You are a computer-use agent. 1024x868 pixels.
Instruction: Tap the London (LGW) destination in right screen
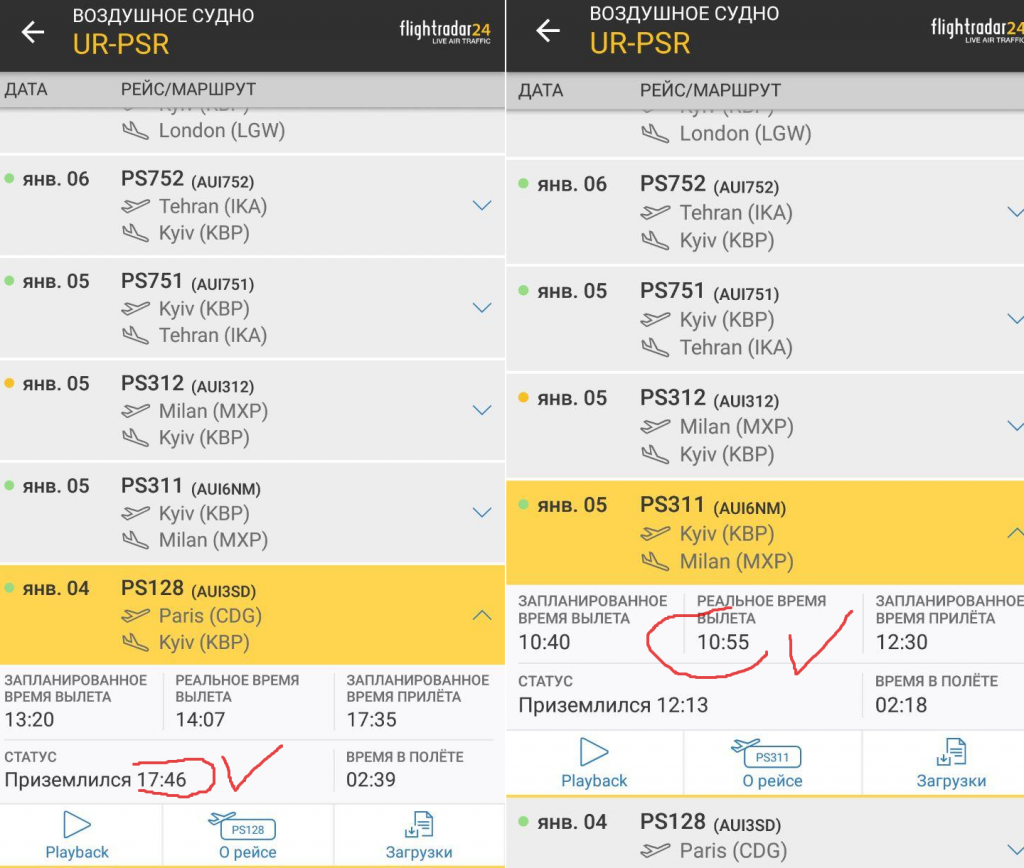745,133
